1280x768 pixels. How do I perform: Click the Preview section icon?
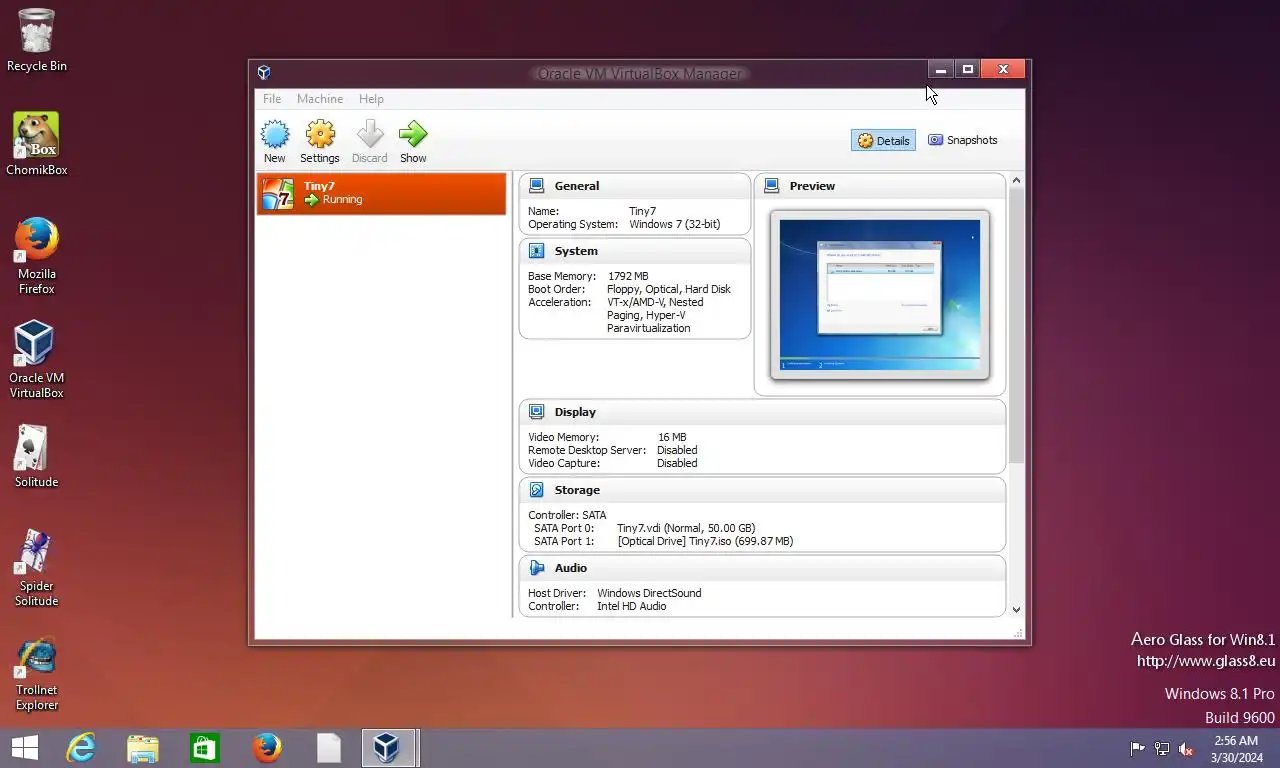(772, 185)
